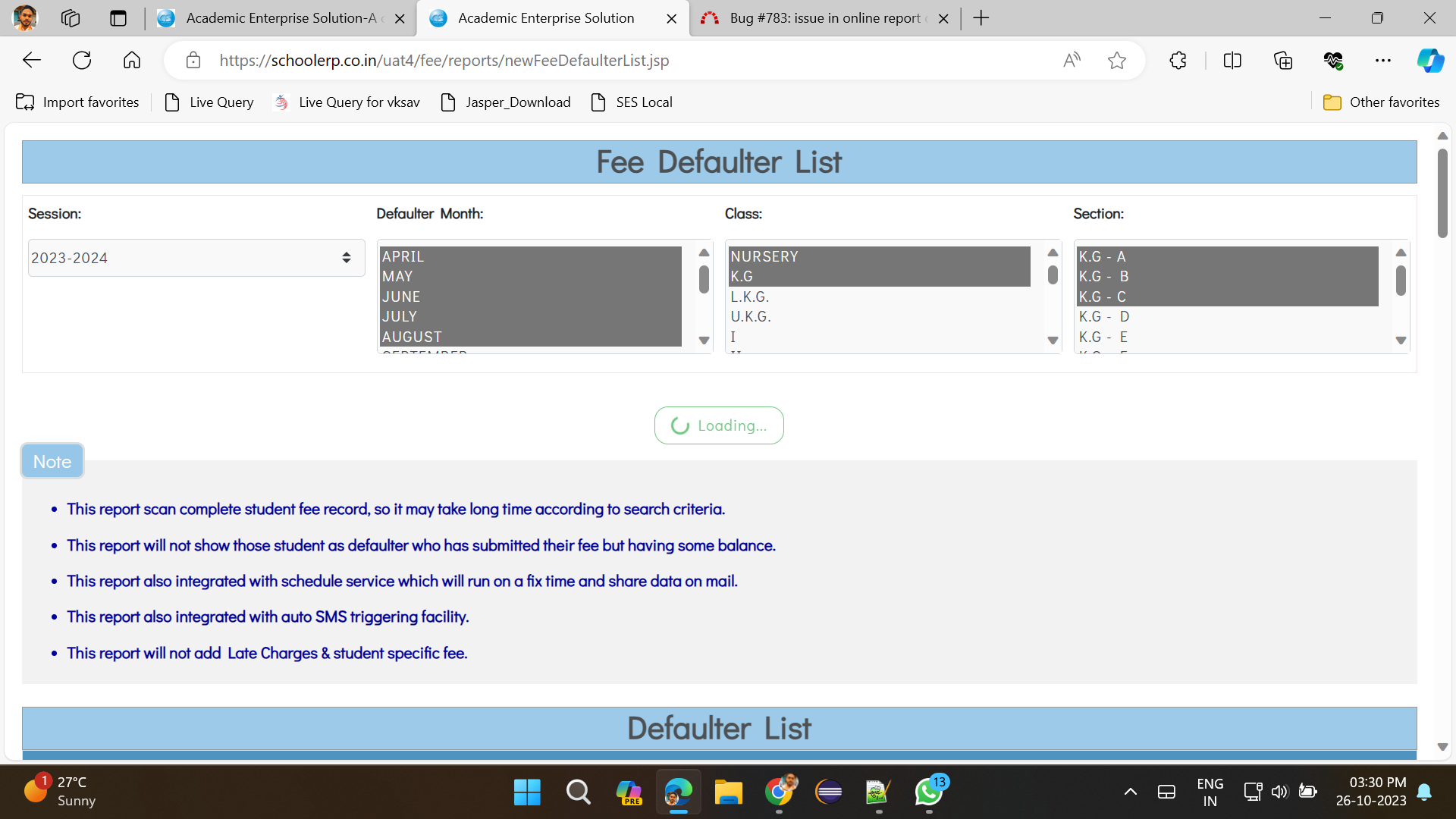Click the Read aloud icon
The image size is (1456, 819).
click(x=1072, y=61)
